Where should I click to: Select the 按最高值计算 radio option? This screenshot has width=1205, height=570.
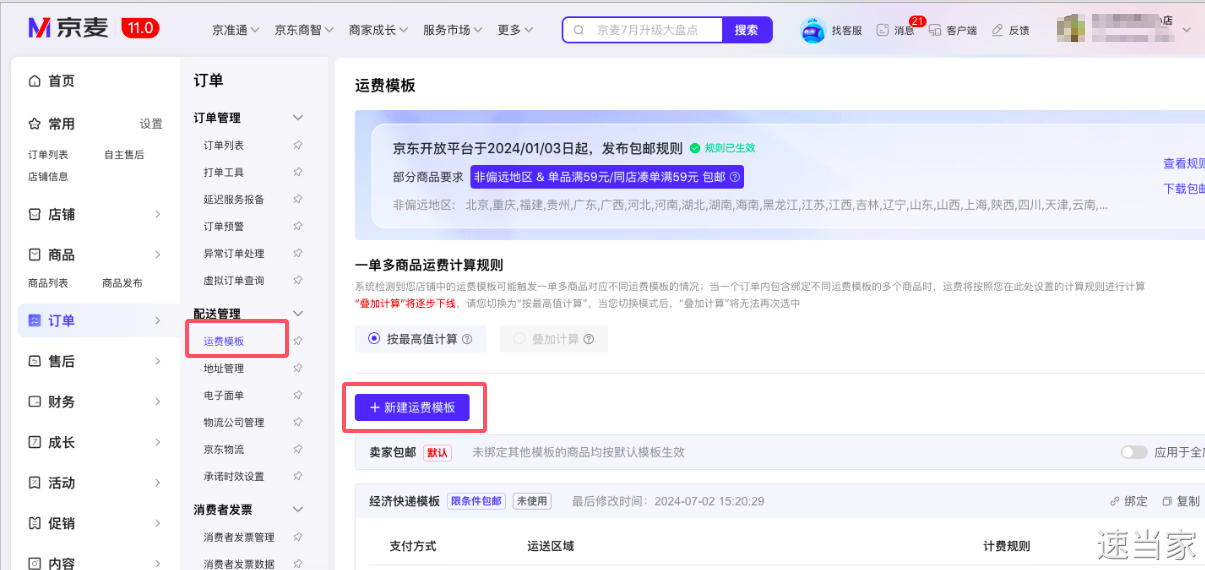(x=374, y=339)
